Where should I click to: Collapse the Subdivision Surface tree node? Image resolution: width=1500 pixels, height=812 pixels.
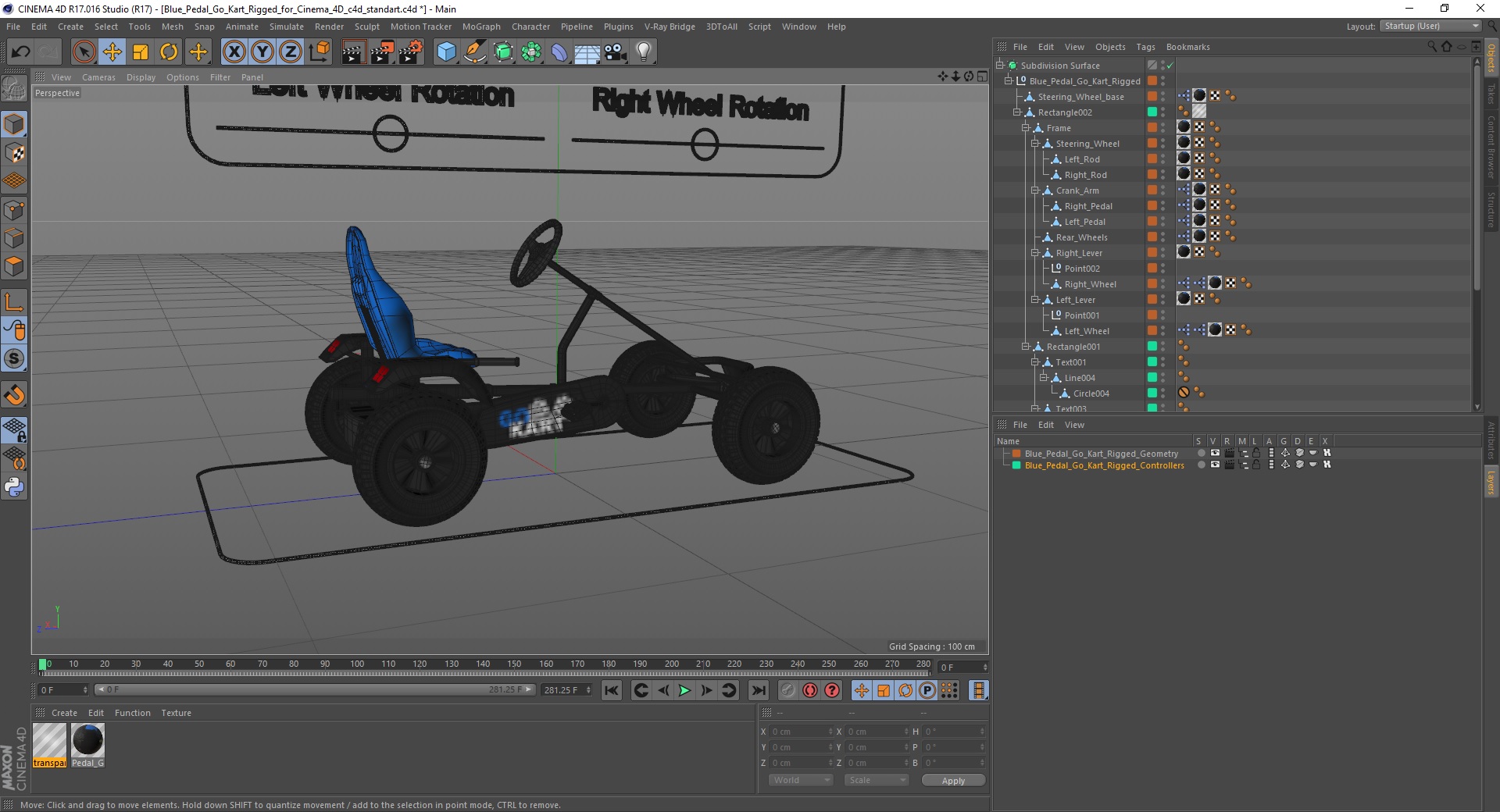pyautogui.click(x=999, y=66)
